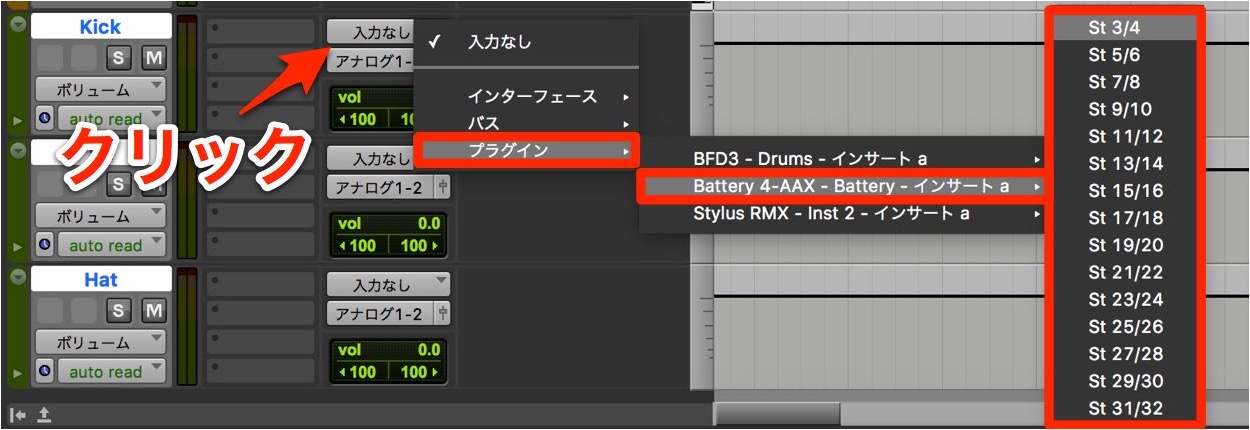This screenshot has width=1250, height=430.
Task: Click the timebase clock icon on Hat track
Action: [45, 372]
